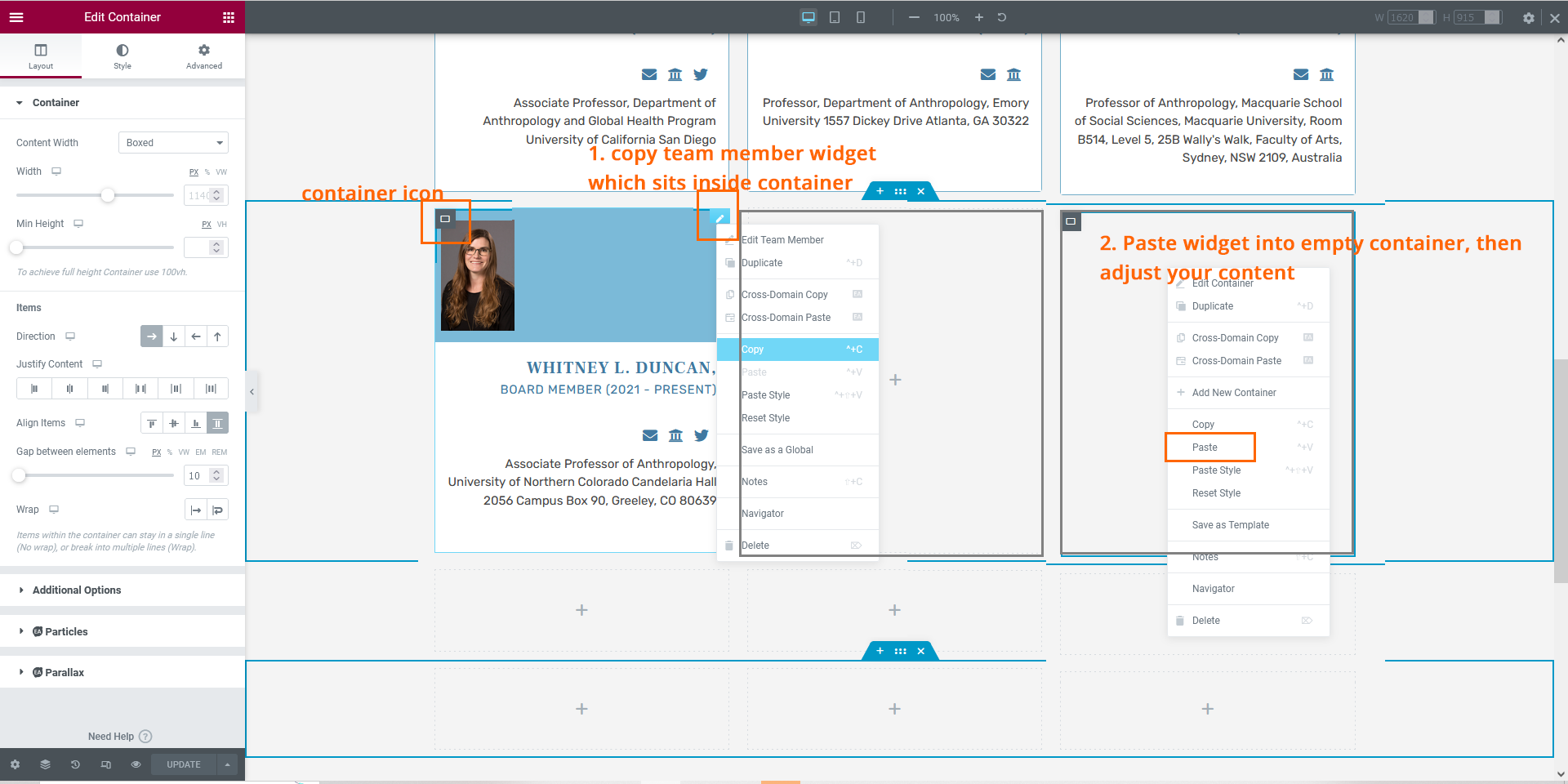This screenshot has height=784, width=1568.
Task: Open the widgets grid panel
Action: 229,17
